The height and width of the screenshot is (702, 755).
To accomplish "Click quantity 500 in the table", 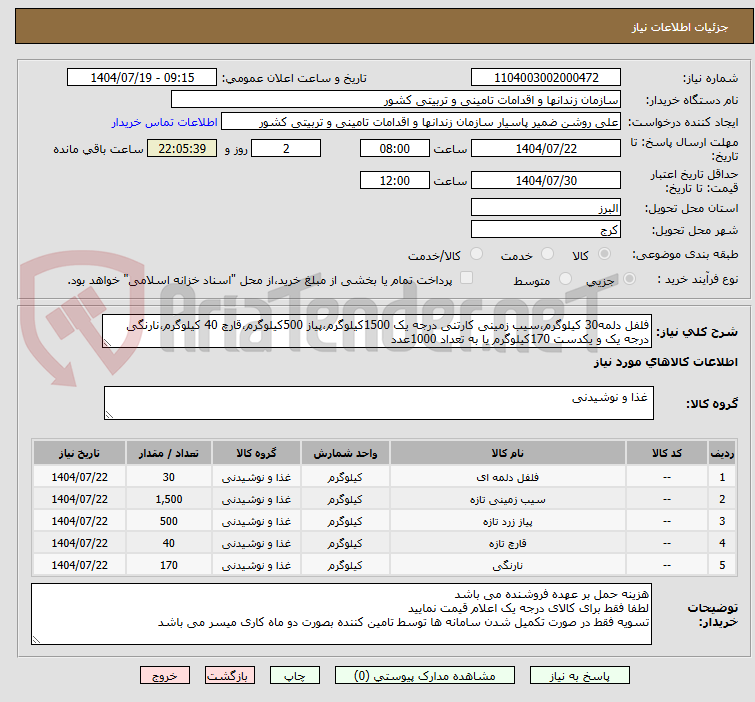I will (x=169, y=521).
